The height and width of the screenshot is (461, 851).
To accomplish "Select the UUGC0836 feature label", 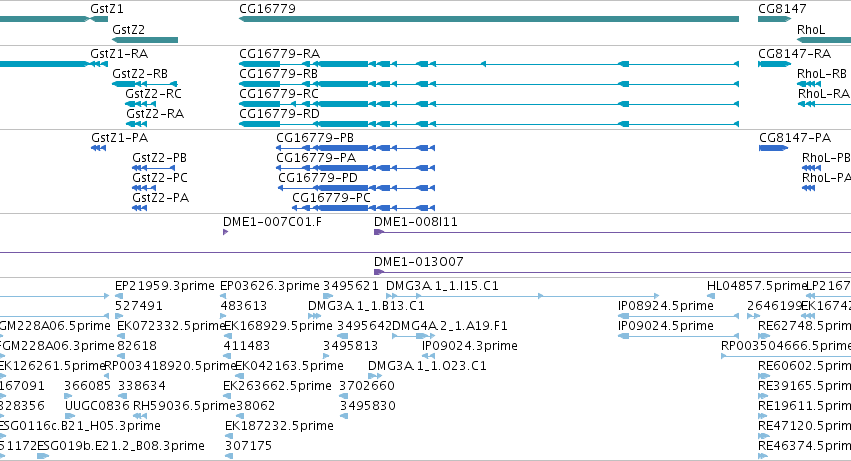I will (x=97, y=406).
